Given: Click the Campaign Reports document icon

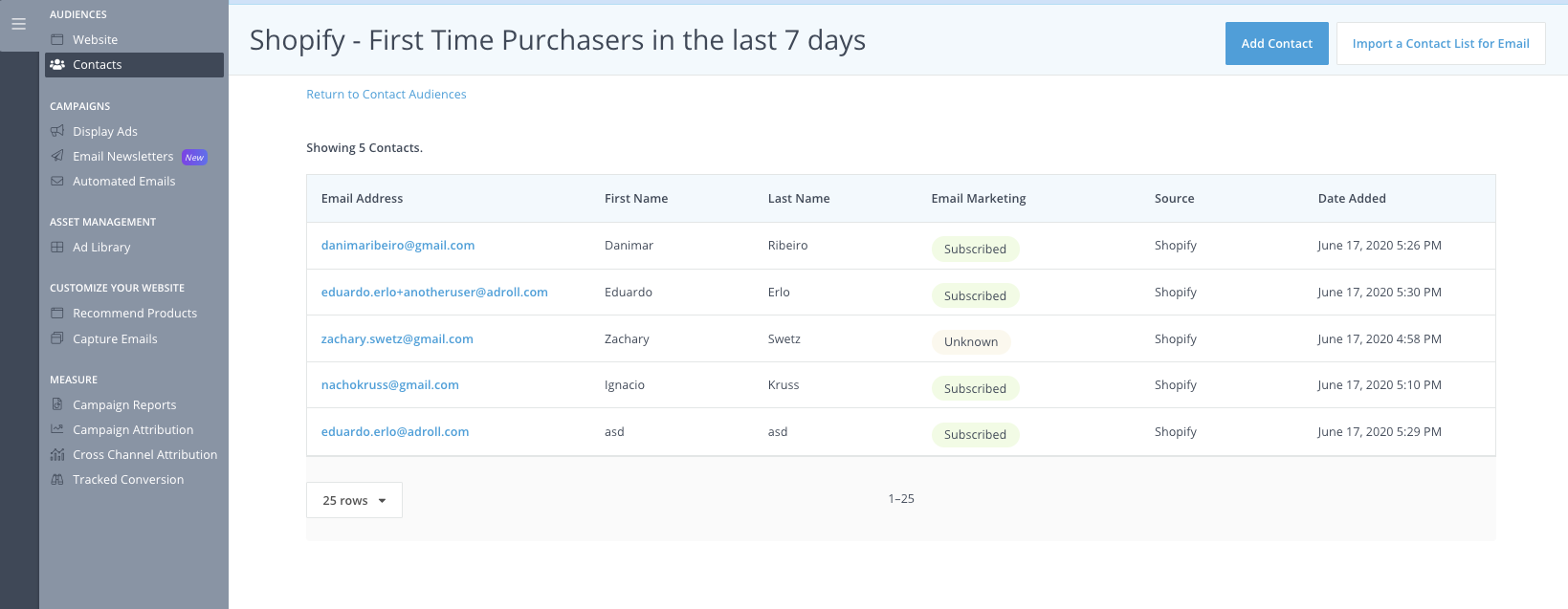Looking at the screenshot, I should (57, 404).
